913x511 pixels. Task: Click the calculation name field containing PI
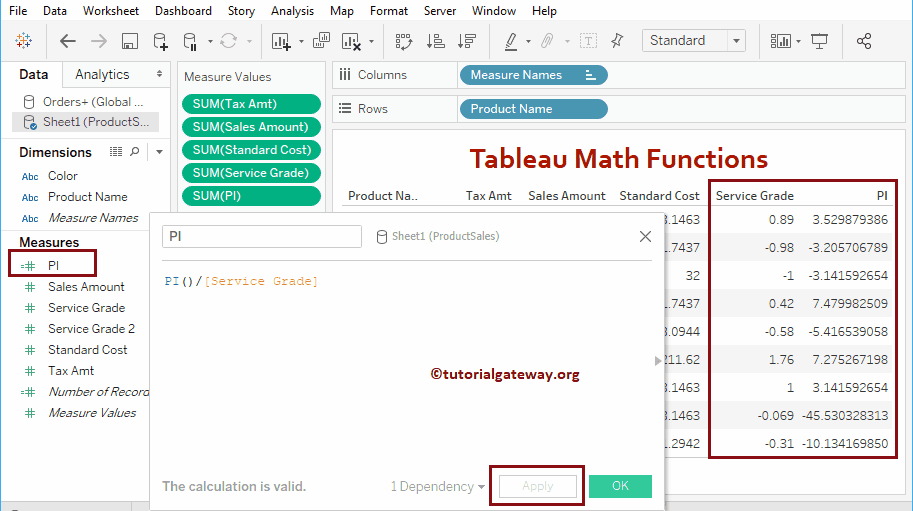(261, 236)
